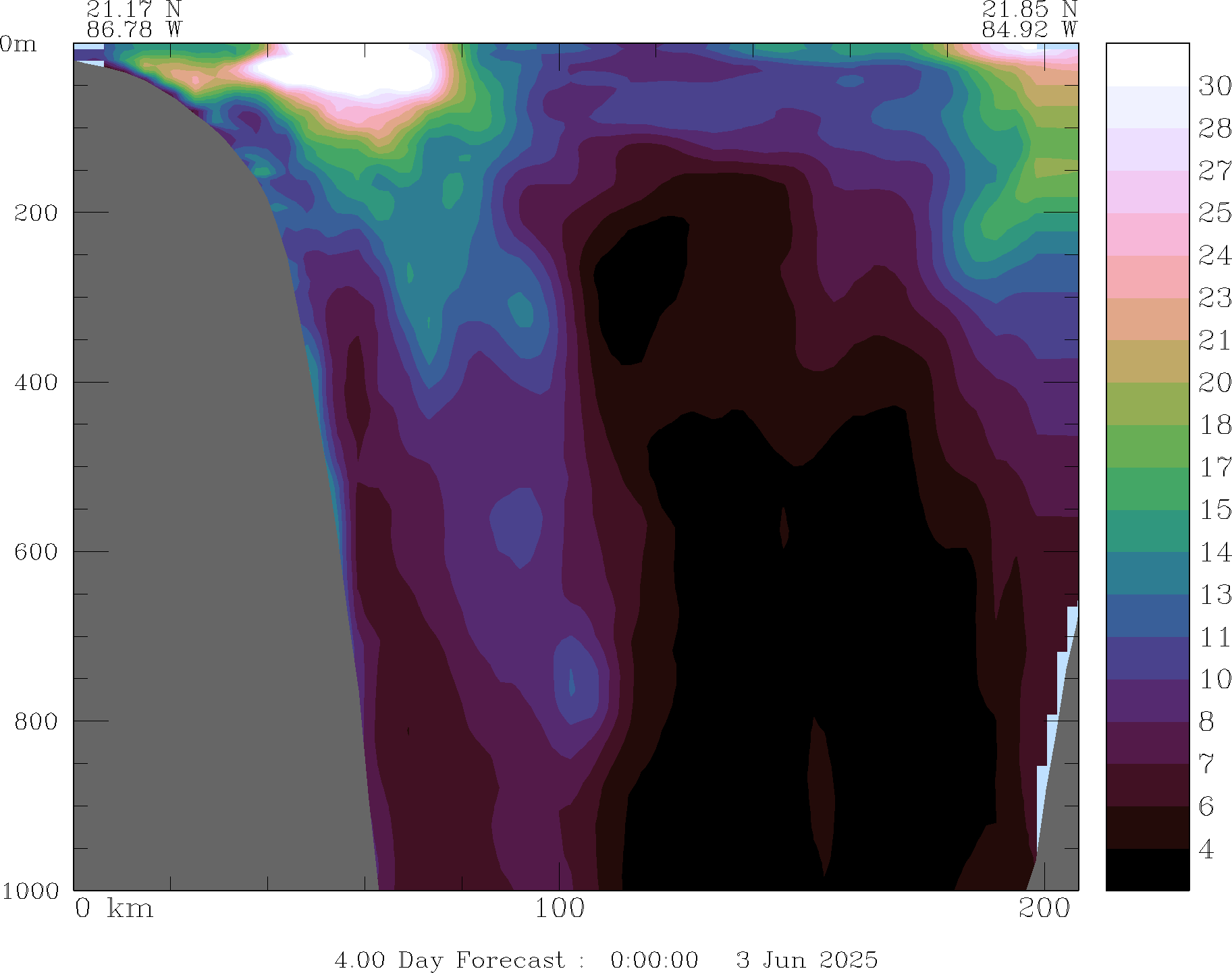Viewport: 1232px width, 973px height.
Task: Select the 800 depth axis label
Action: [37, 721]
